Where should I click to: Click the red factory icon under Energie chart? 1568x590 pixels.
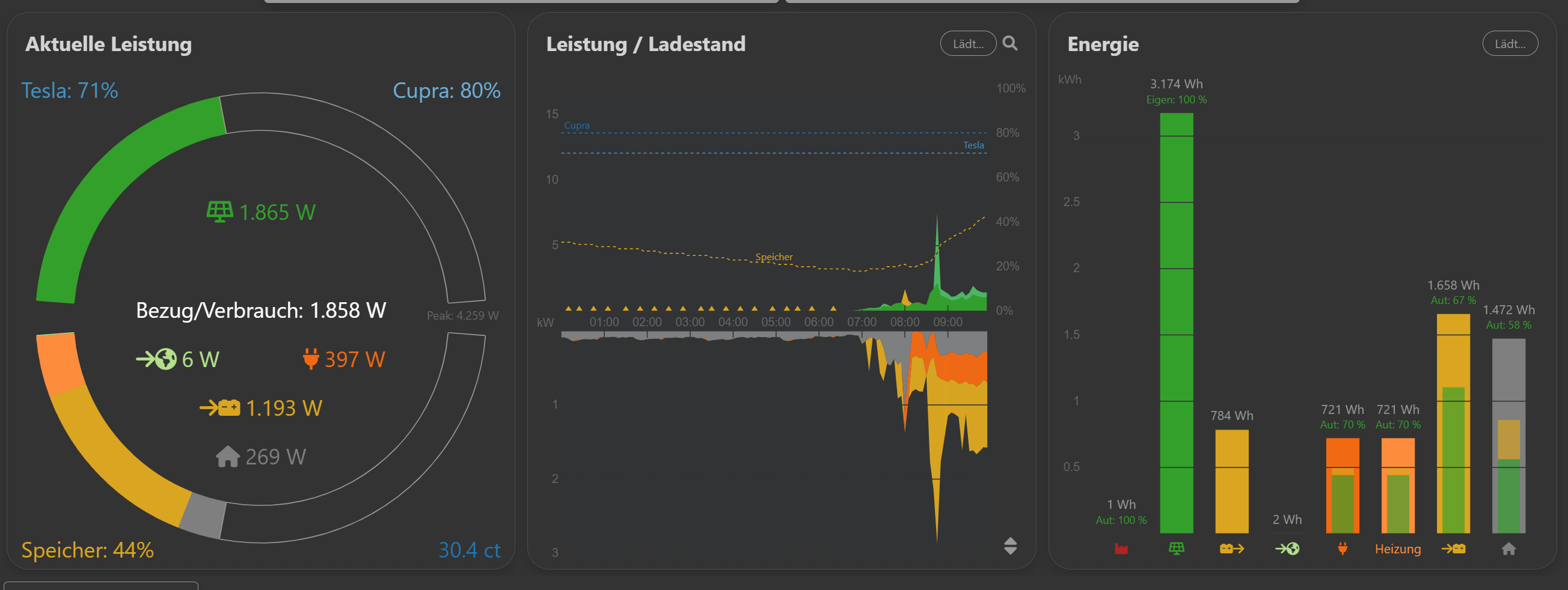pos(1121,549)
